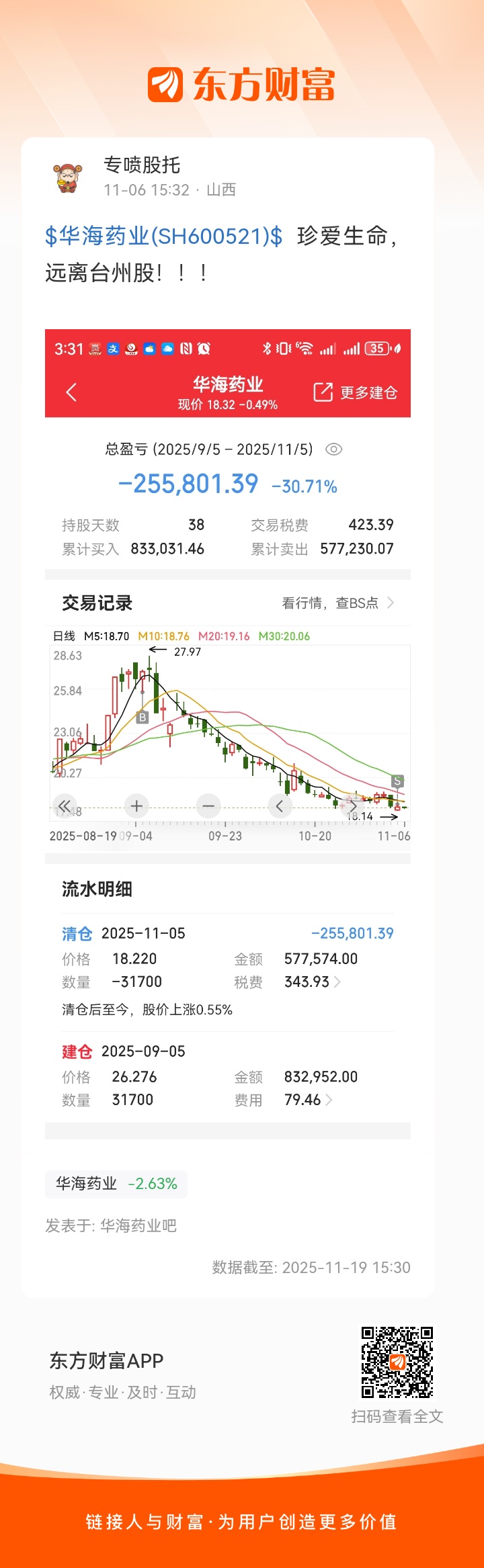Viewport: 484px width, 1568px height.
Task: Open the 更多建仓 share icon
Action: (323, 392)
